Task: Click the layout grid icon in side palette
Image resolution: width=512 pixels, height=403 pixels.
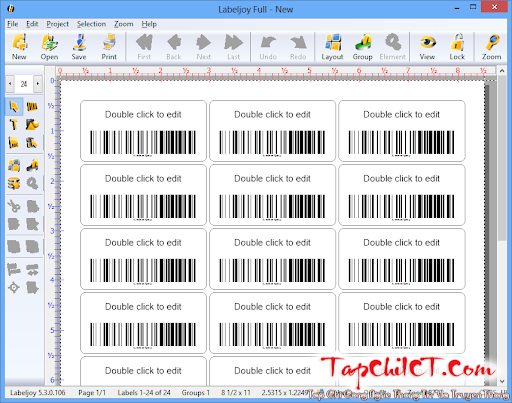Action: [14, 165]
